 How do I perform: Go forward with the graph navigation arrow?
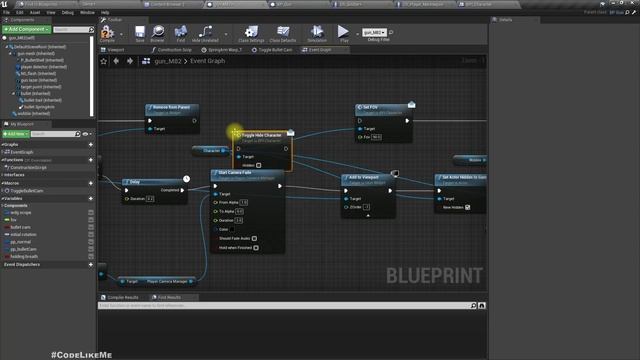click(130, 61)
